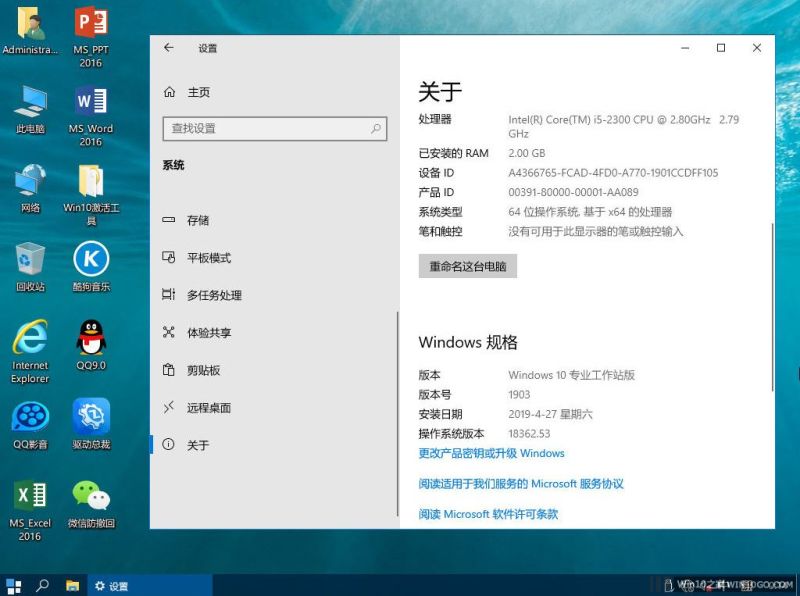The image size is (800, 596).
Task: Click the 剪贴板 clipboard icon
Action: point(169,370)
